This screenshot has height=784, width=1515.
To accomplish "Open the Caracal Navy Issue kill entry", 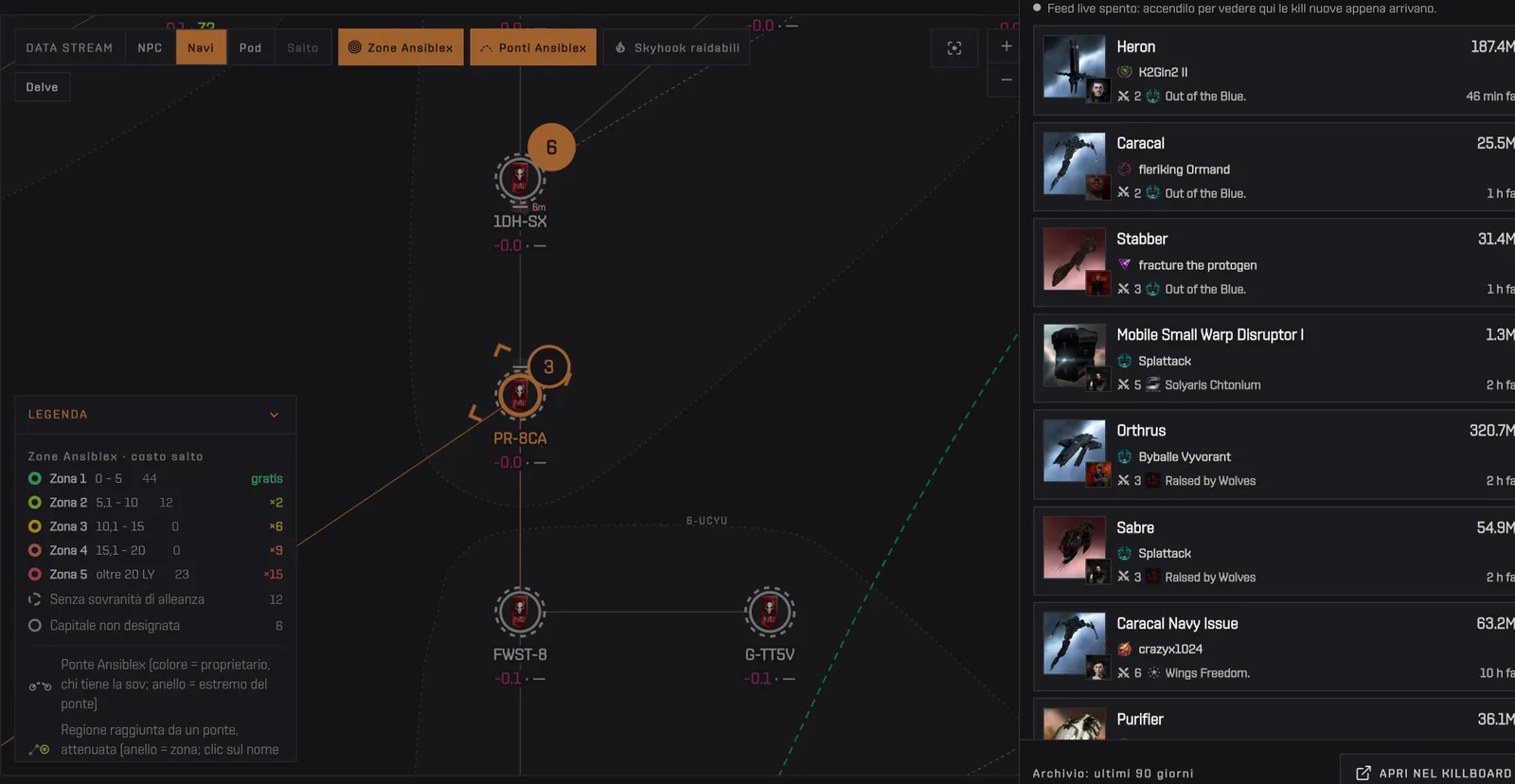I will [x=1274, y=647].
